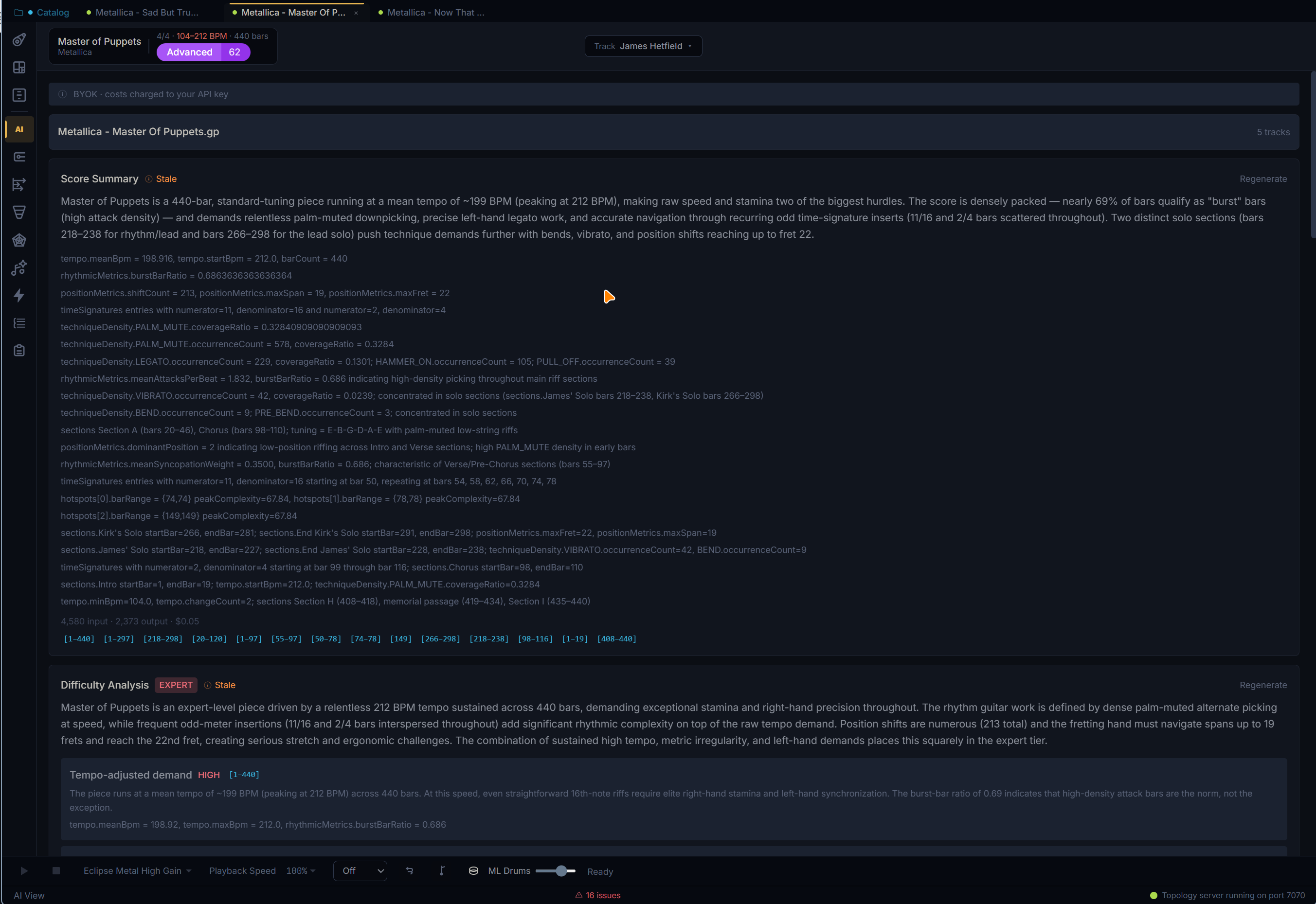Click the green topology server status dot
The image size is (1316, 904).
(1154, 896)
